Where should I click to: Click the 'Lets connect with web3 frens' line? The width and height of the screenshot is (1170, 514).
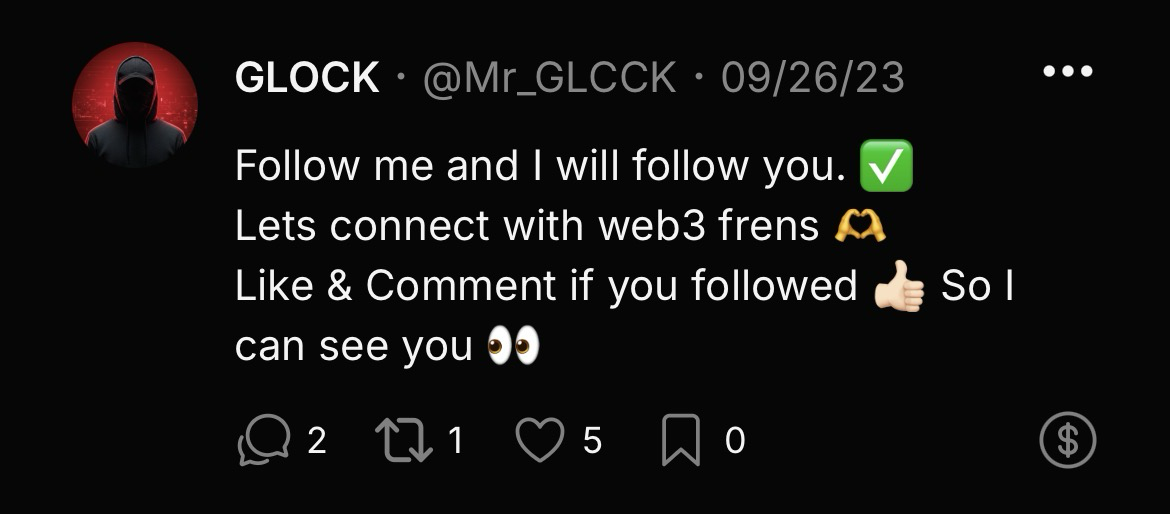click(527, 227)
